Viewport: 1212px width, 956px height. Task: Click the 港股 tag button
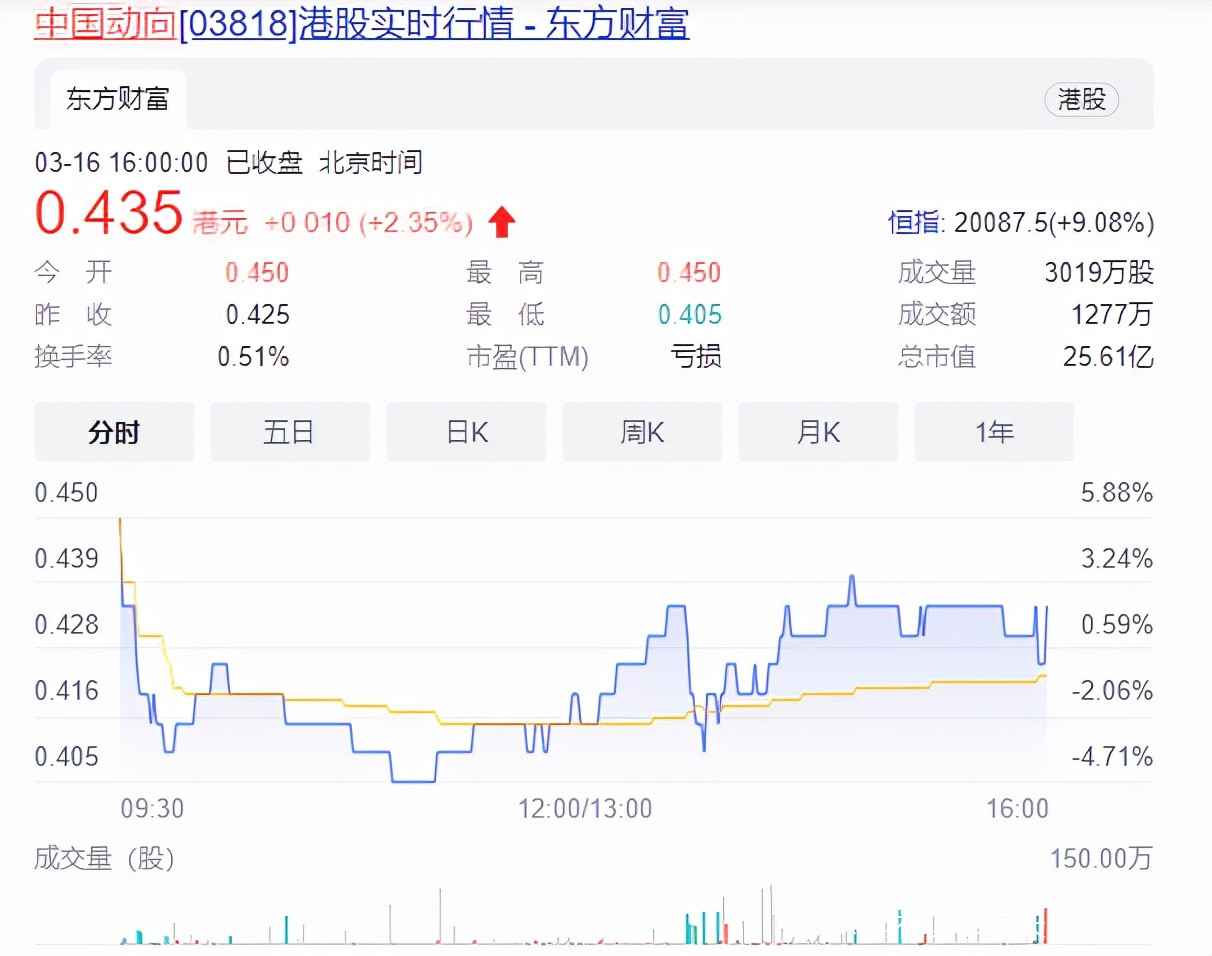1082,99
